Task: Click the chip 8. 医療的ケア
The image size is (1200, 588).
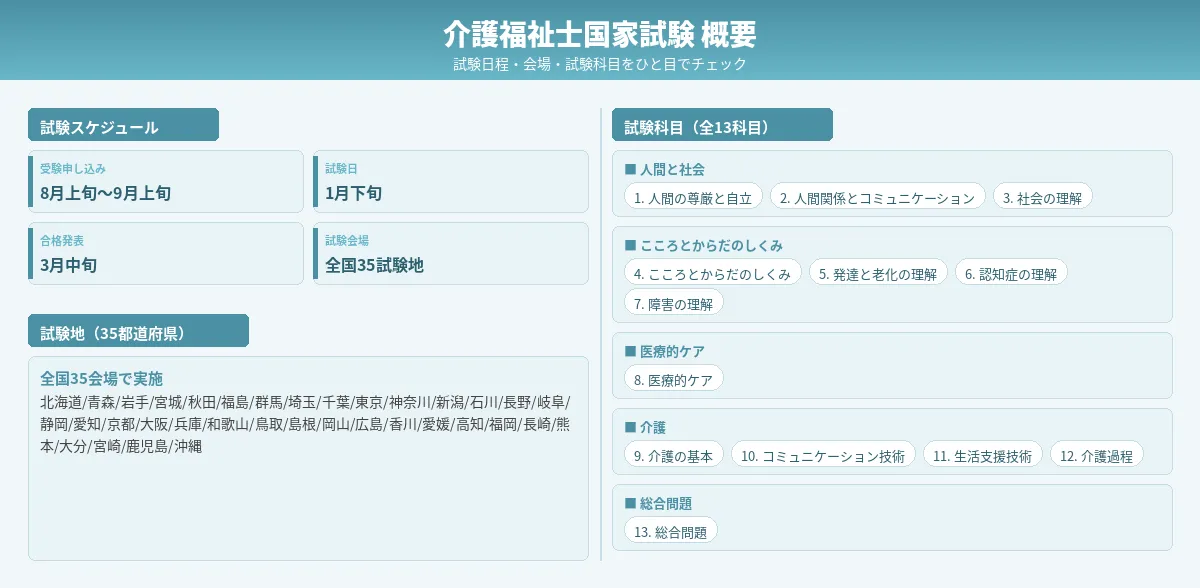Action: [673, 379]
